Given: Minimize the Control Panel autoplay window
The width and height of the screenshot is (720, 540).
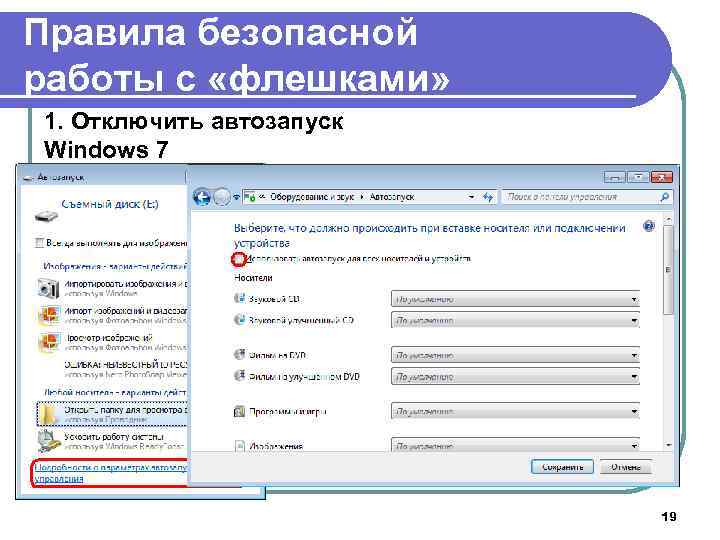Looking at the screenshot, I should click(x=614, y=177).
